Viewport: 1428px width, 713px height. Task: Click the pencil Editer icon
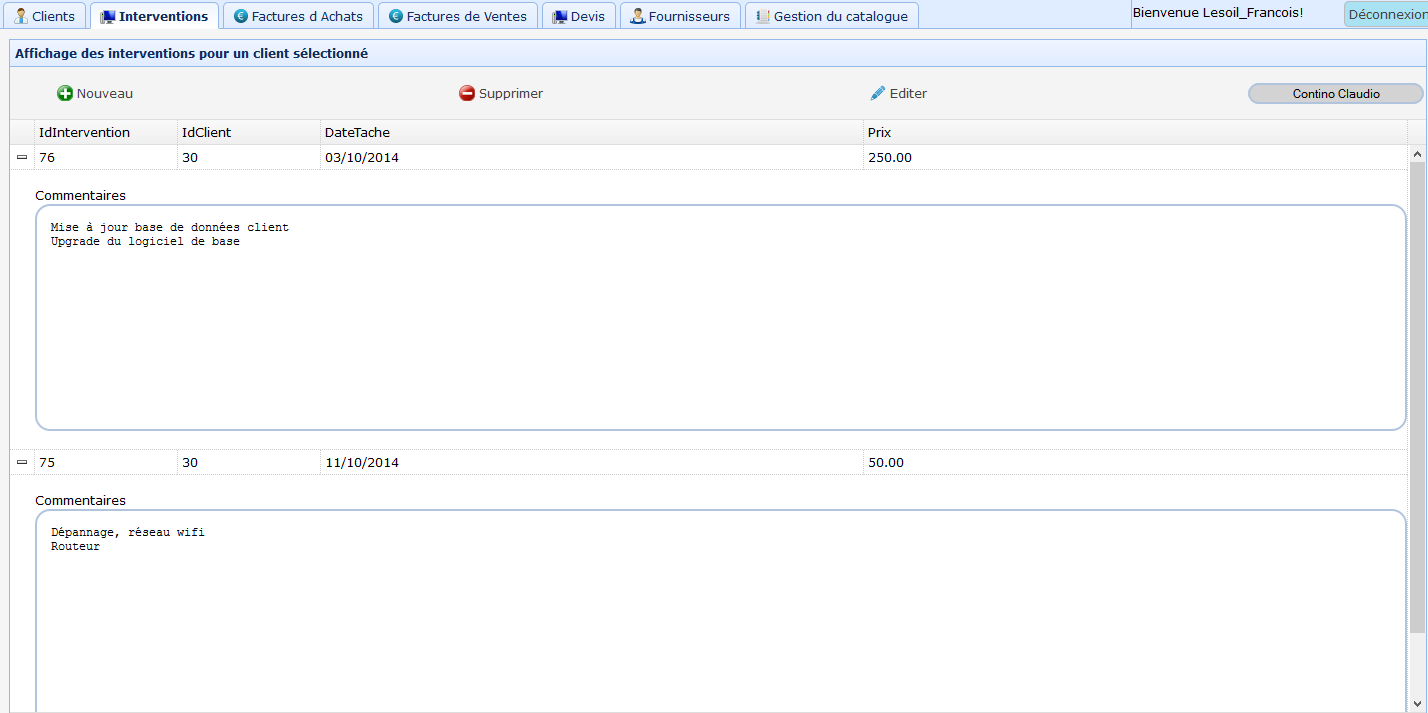(878, 93)
